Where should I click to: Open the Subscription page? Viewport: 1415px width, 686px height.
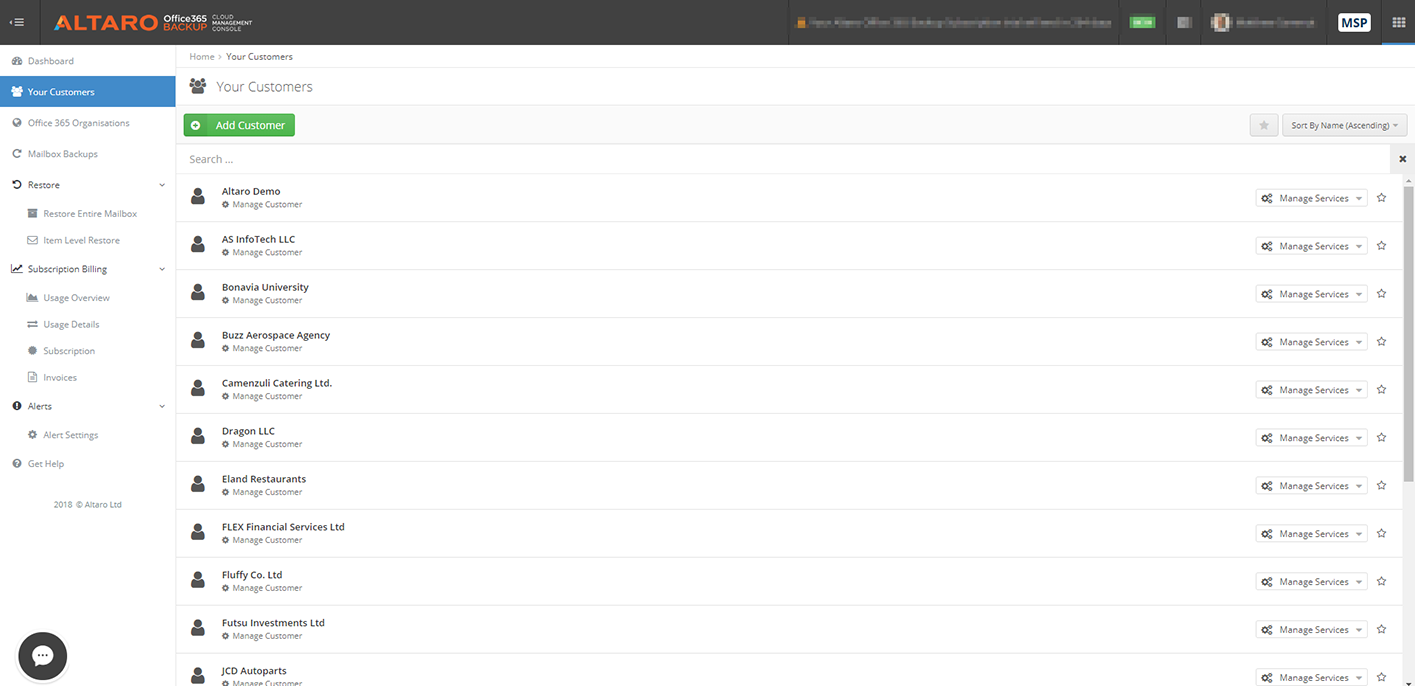[69, 351]
